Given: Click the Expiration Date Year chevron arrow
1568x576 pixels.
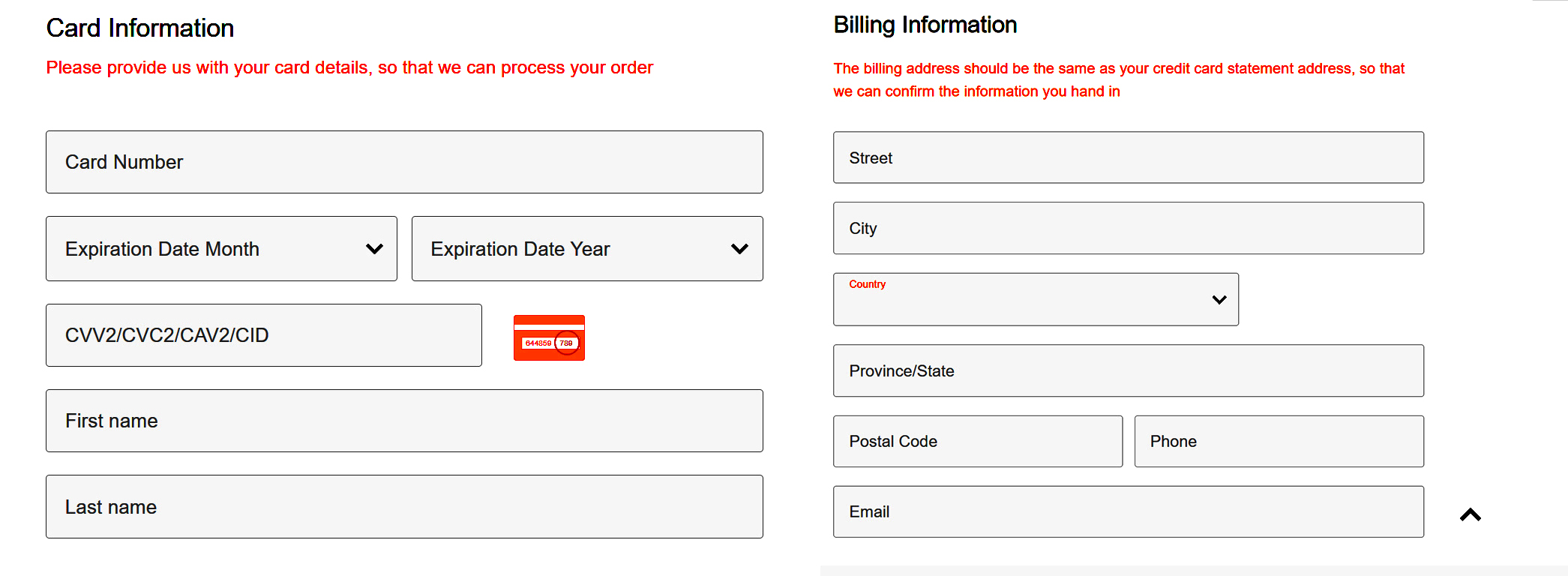Looking at the screenshot, I should pyautogui.click(x=739, y=249).
